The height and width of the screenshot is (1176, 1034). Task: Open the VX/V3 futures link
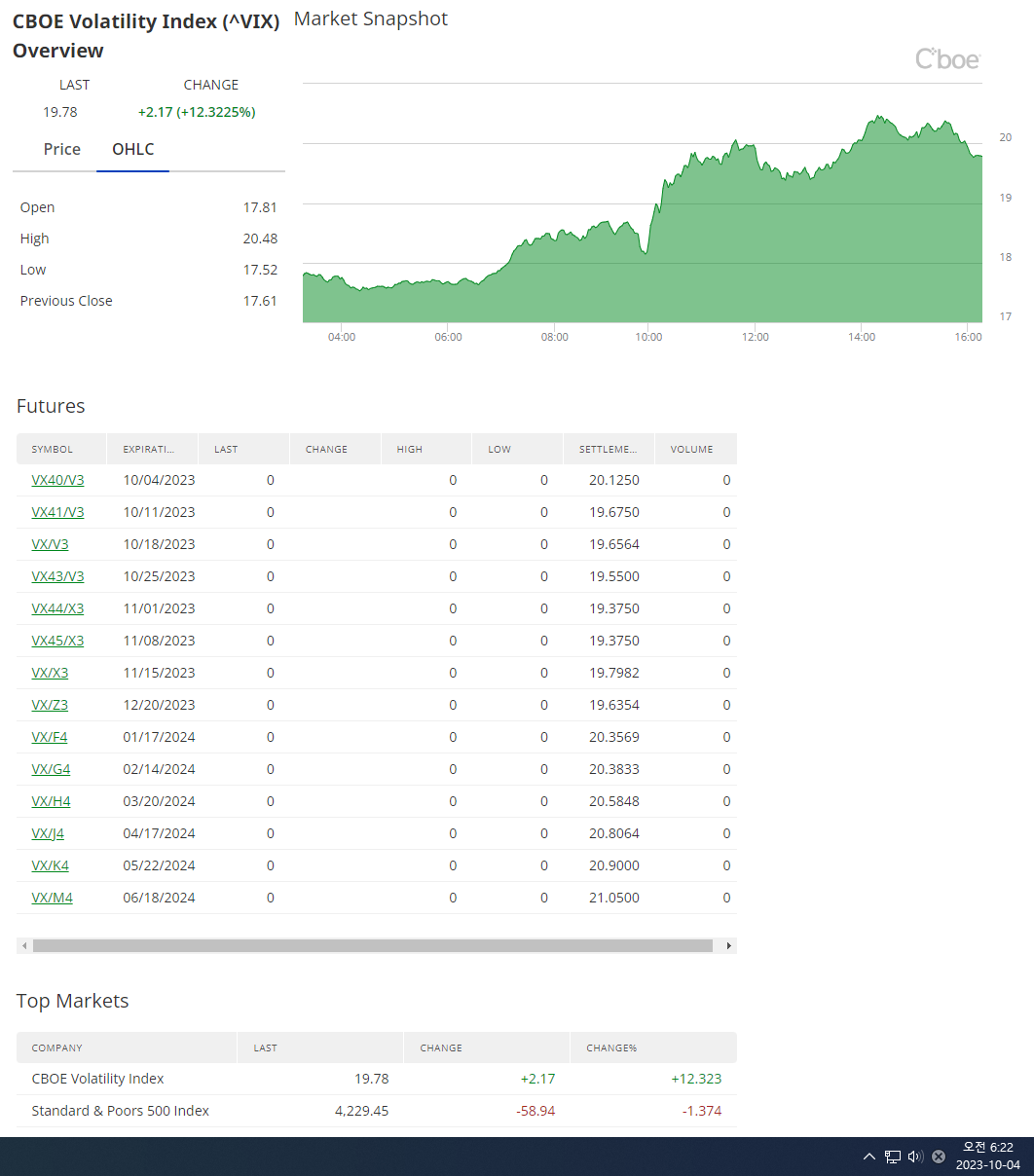pyautogui.click(x=50, y=544)
